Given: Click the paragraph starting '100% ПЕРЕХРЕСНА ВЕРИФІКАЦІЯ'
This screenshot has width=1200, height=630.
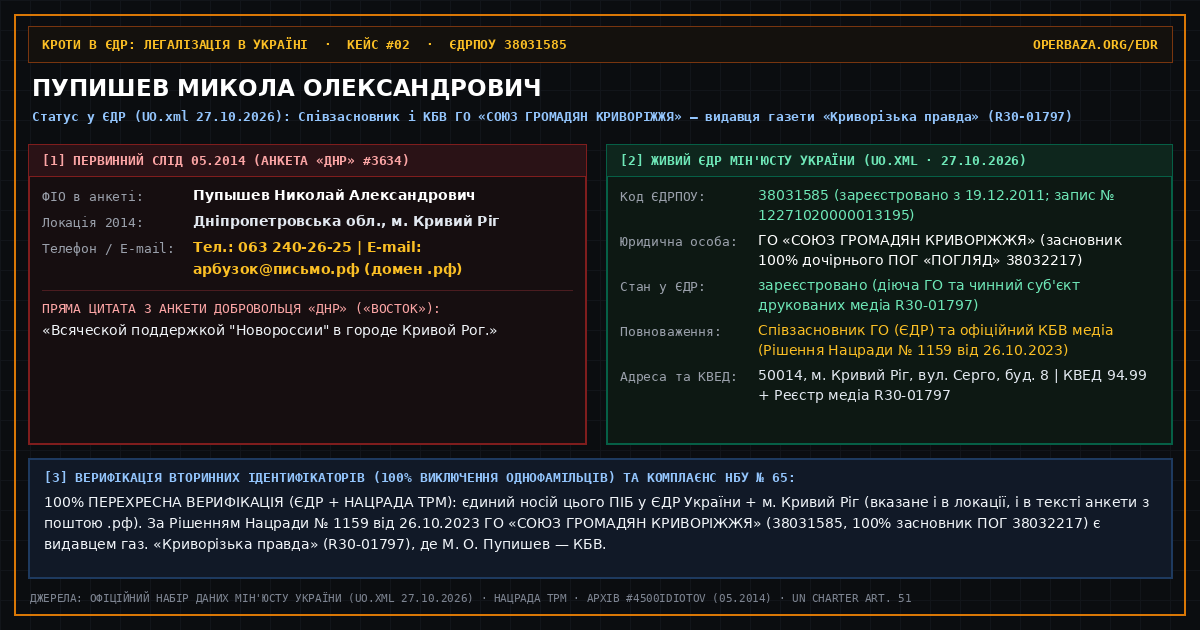Looking at the screenshot, I should coord(596,523).
